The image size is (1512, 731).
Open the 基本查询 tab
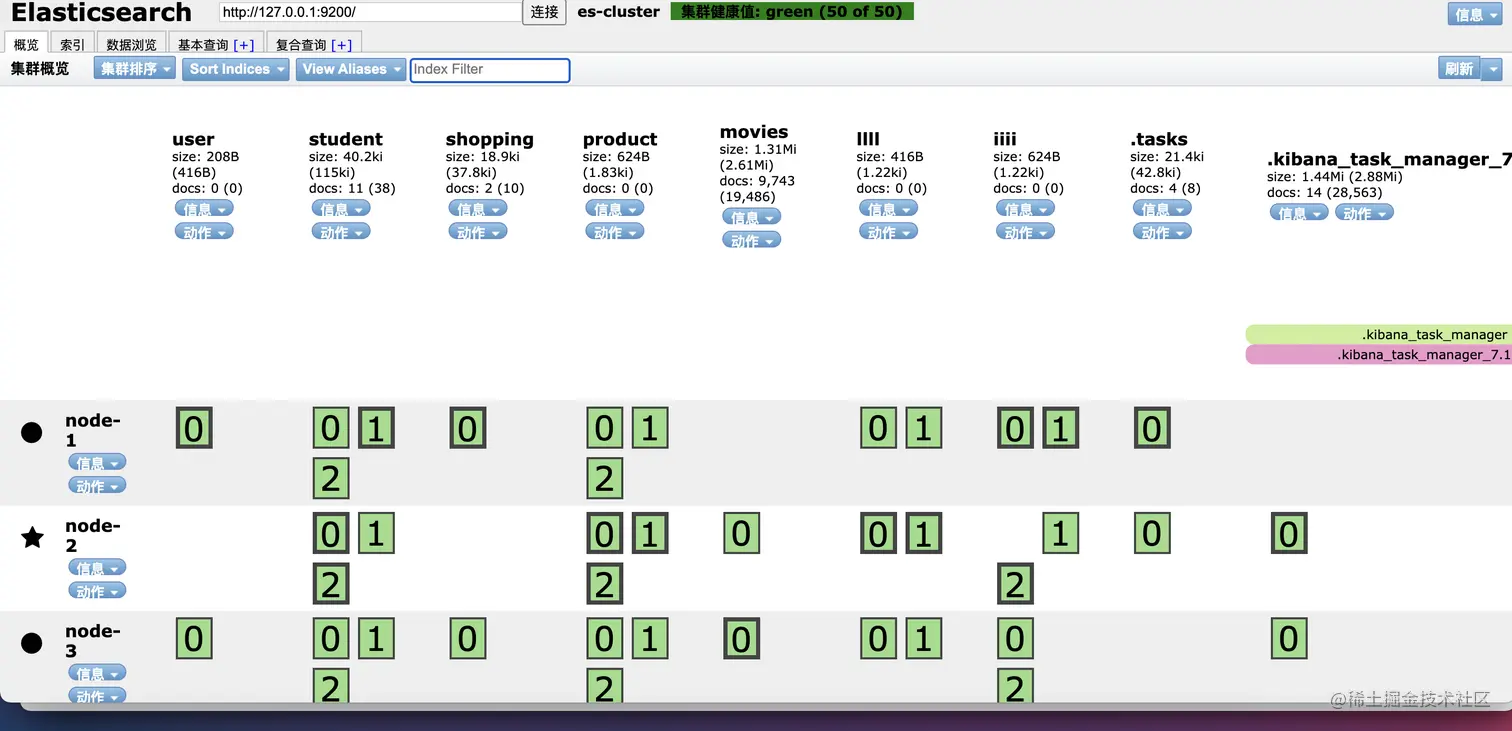(x=203, y=45)
